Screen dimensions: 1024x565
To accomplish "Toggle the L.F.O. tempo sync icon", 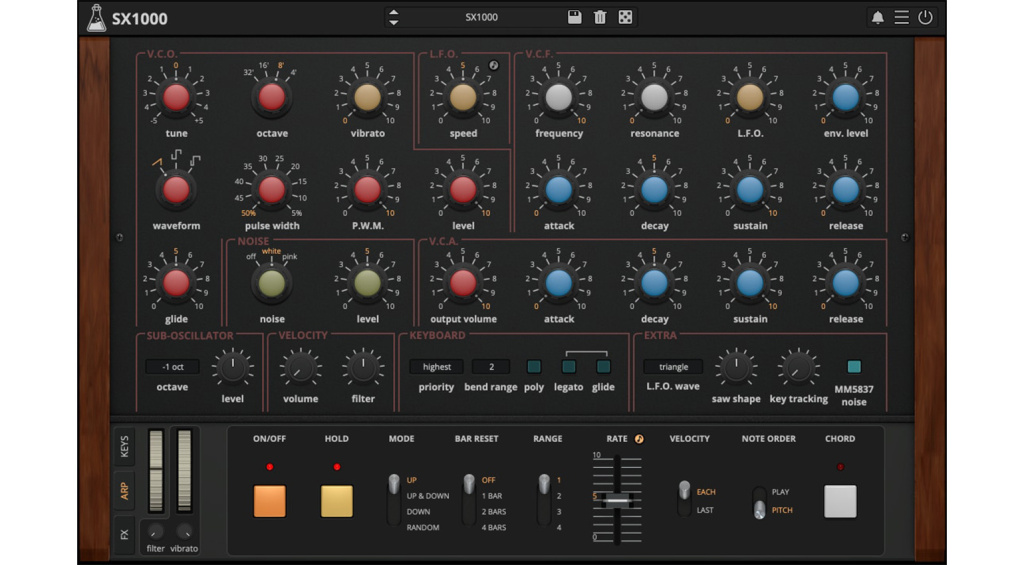I will [494, 65].
